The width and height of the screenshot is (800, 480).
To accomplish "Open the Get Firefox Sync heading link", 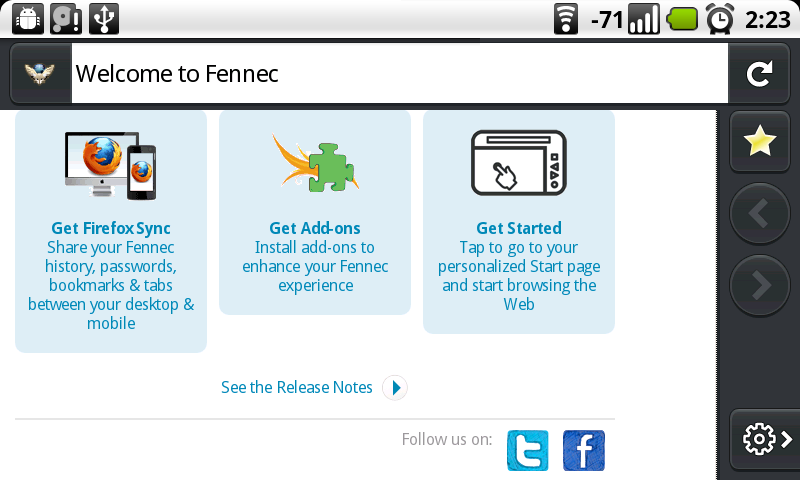I will coord(111,228).
